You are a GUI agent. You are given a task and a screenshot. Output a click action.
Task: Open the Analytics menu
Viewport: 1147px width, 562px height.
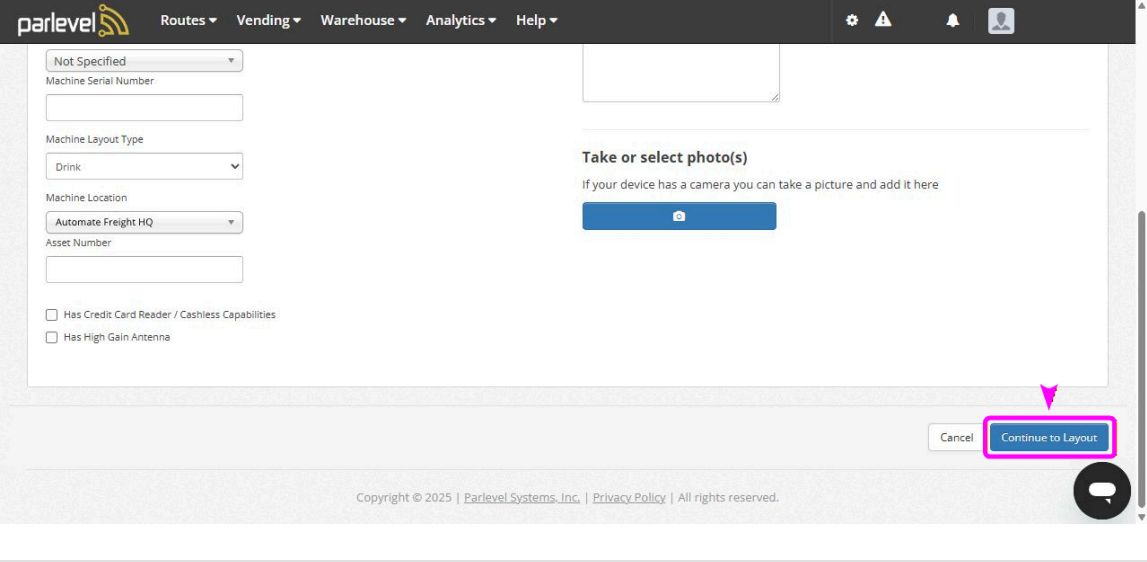point(461,20)
